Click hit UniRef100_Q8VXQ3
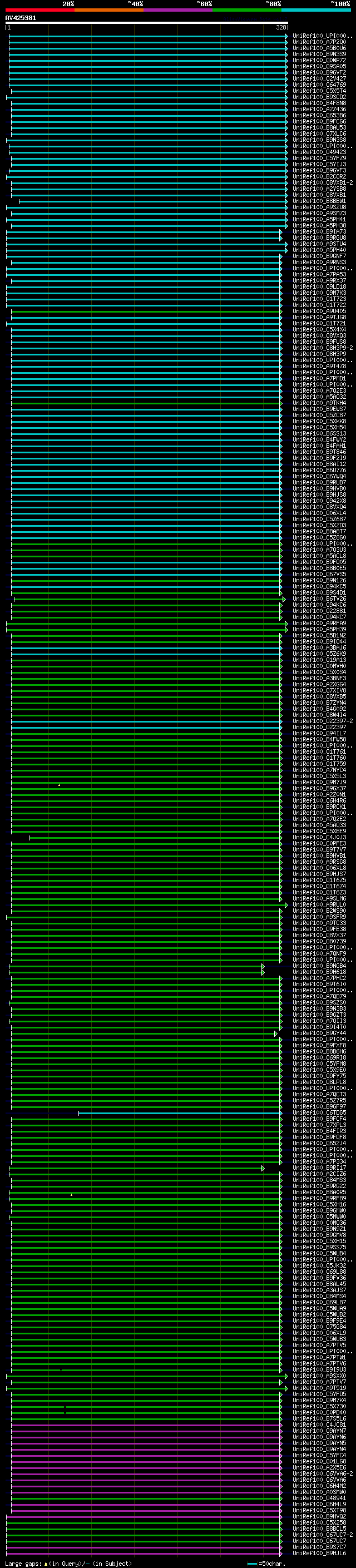Screen dimensions: 356x1568 click(319, 335)
